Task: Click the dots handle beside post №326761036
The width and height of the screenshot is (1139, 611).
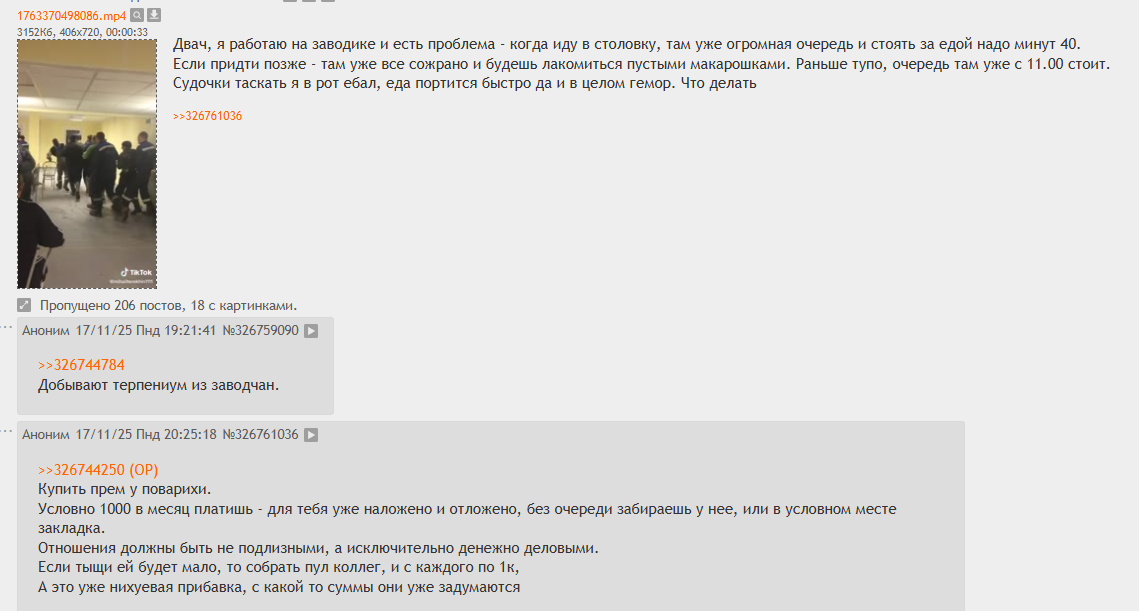Action: [x=7, y=431]
